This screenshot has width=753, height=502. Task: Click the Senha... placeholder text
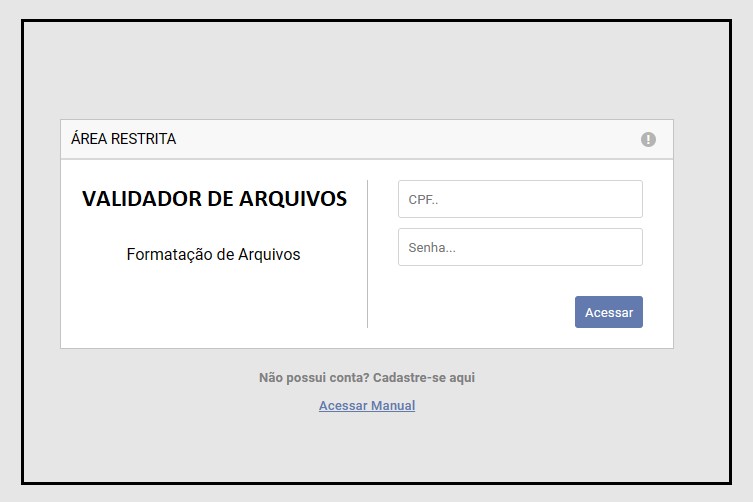[x=432, y=248]
